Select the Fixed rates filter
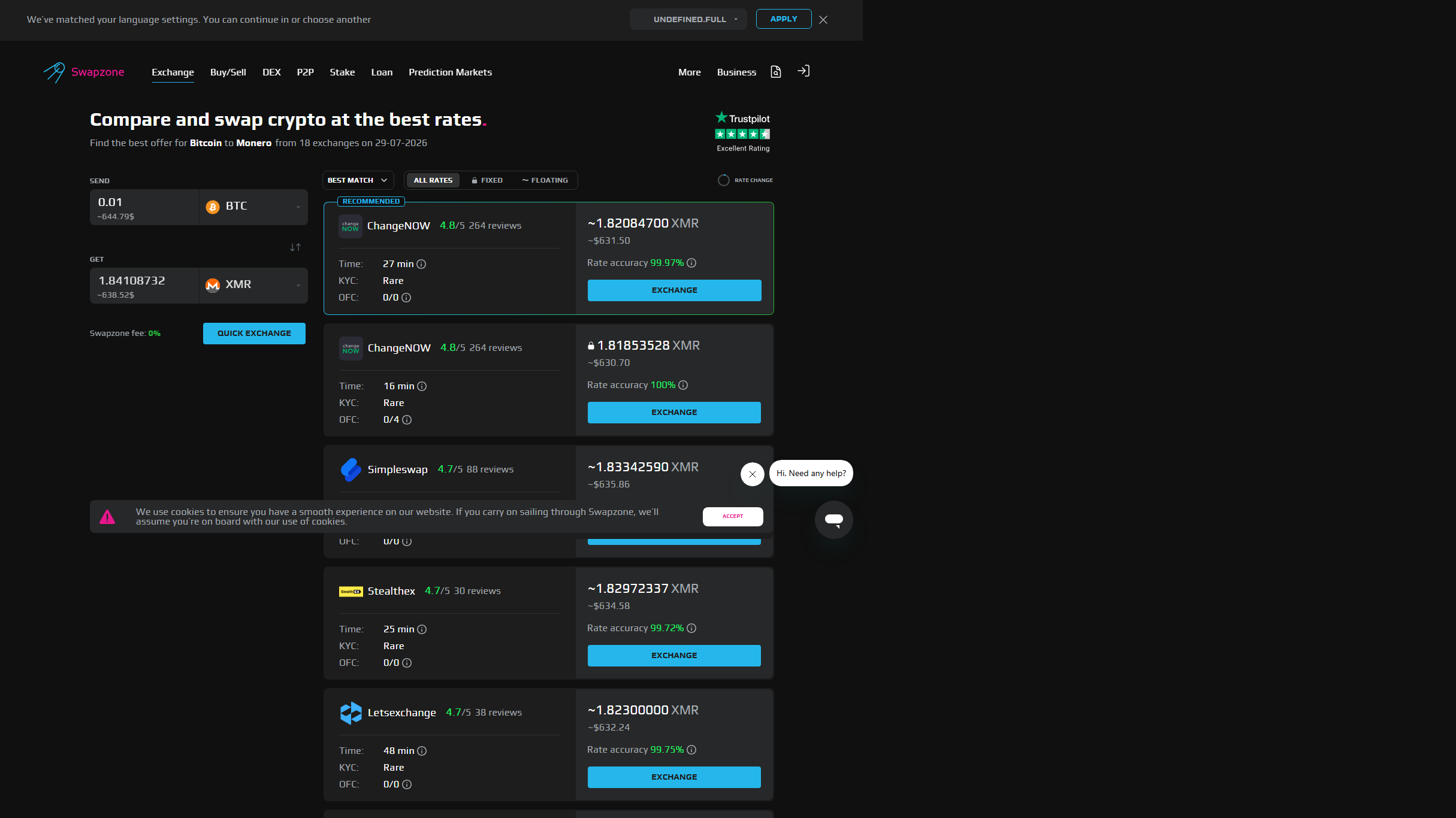This screenshot has width=1456, height=818. coord(487,180)
